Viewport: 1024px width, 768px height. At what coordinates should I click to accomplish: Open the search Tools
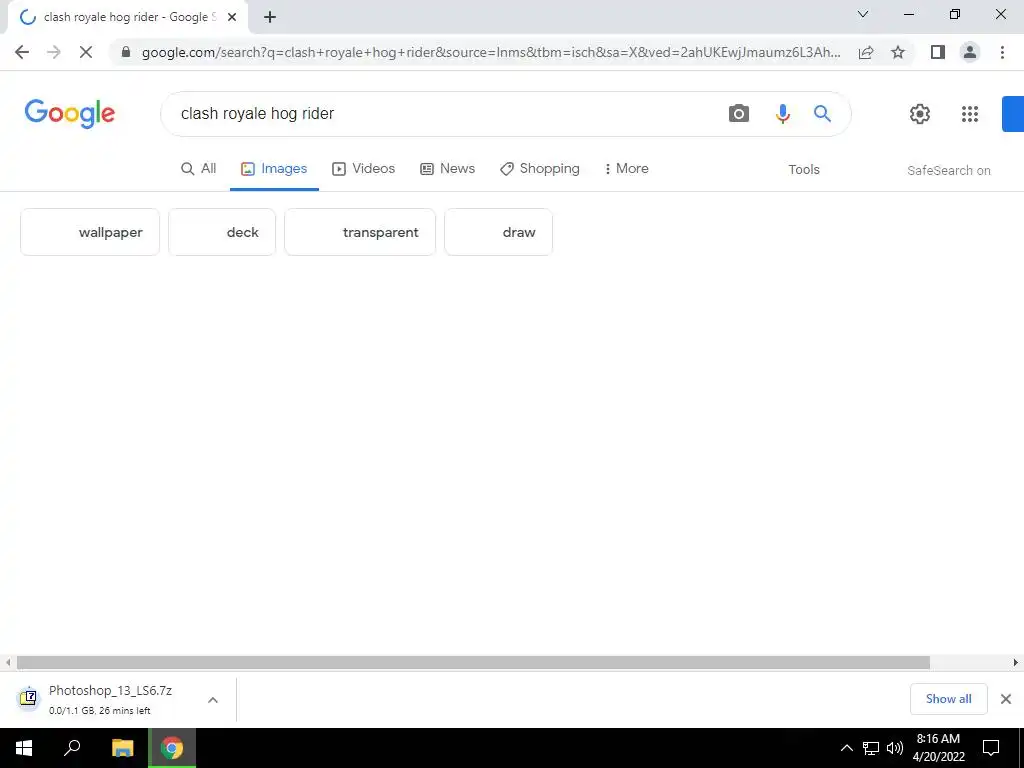pyautogui.click(x=803, y=170)
